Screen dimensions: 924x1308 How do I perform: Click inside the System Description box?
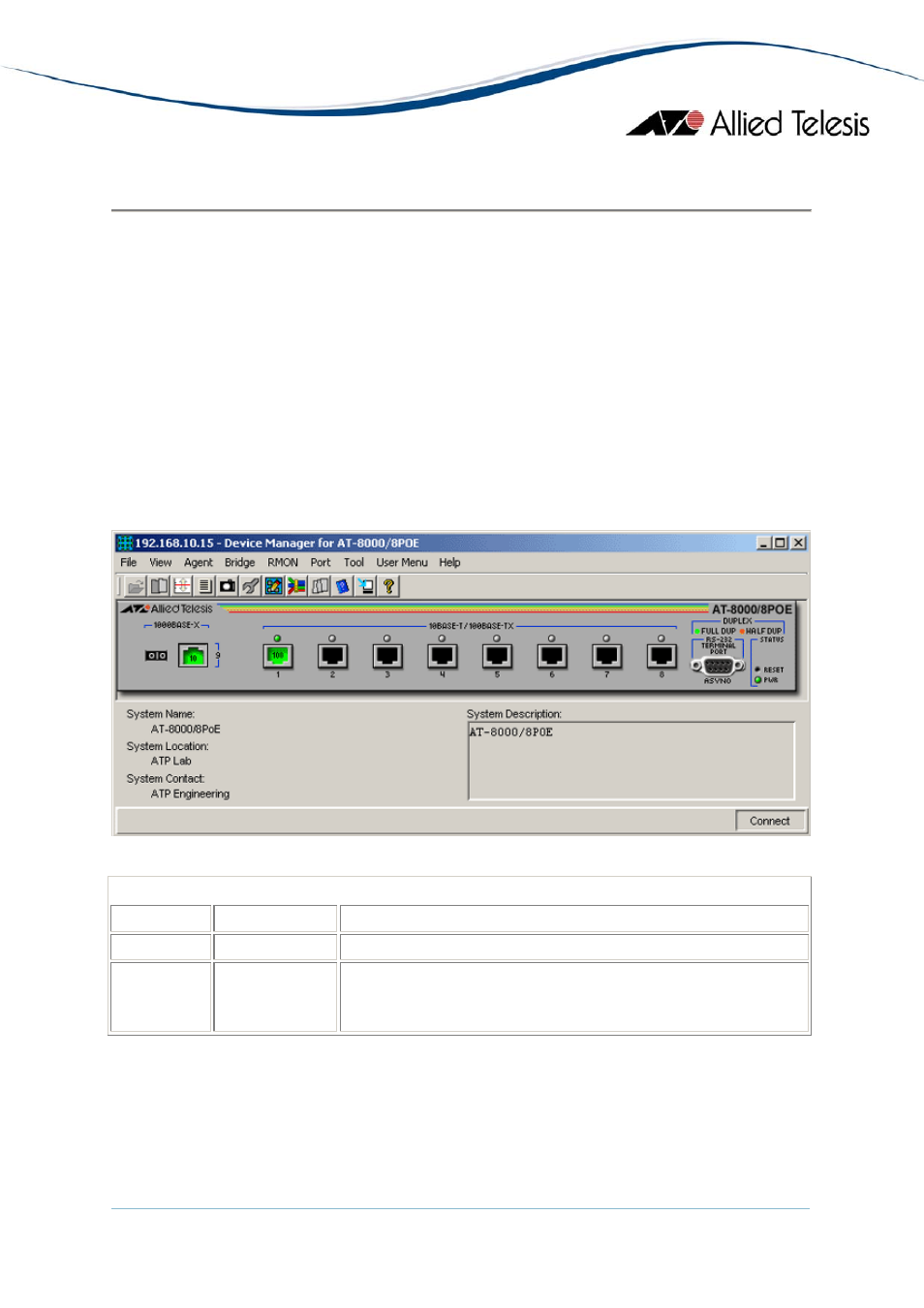631,761
